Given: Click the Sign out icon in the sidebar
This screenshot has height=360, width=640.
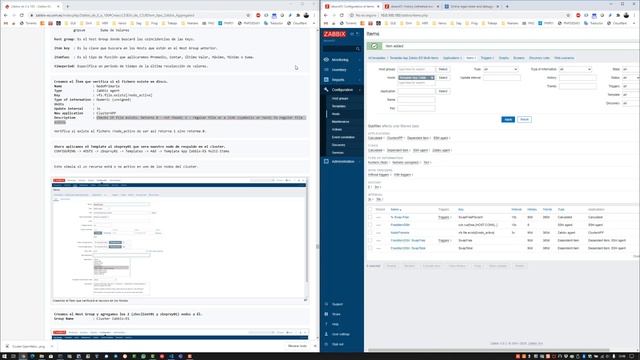Looking at the screenshot, I should [x=326, y=344].
